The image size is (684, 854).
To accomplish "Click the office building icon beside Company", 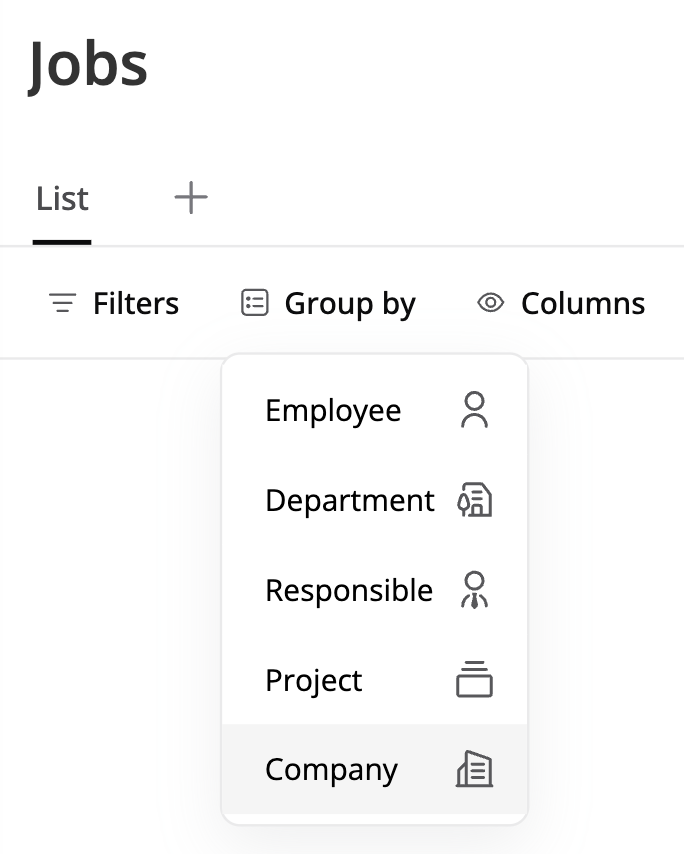I will [474, 770].
